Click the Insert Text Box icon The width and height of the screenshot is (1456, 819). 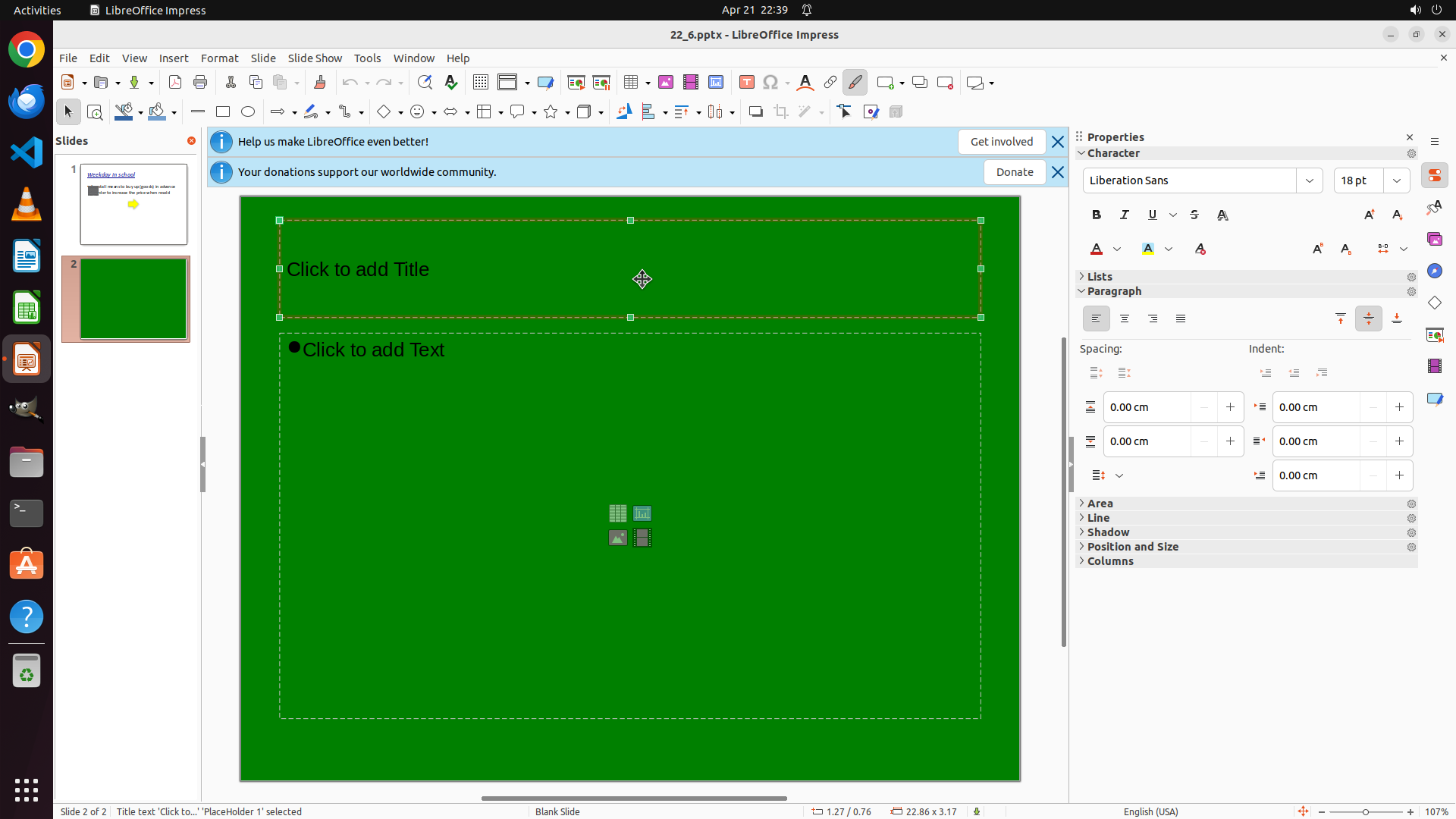point(747,83)
